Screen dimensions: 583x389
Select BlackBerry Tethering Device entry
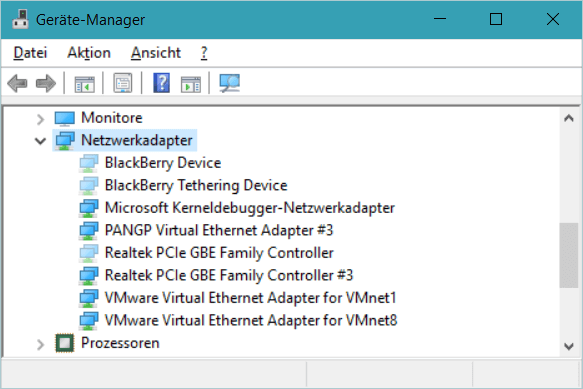pos(196,186)
